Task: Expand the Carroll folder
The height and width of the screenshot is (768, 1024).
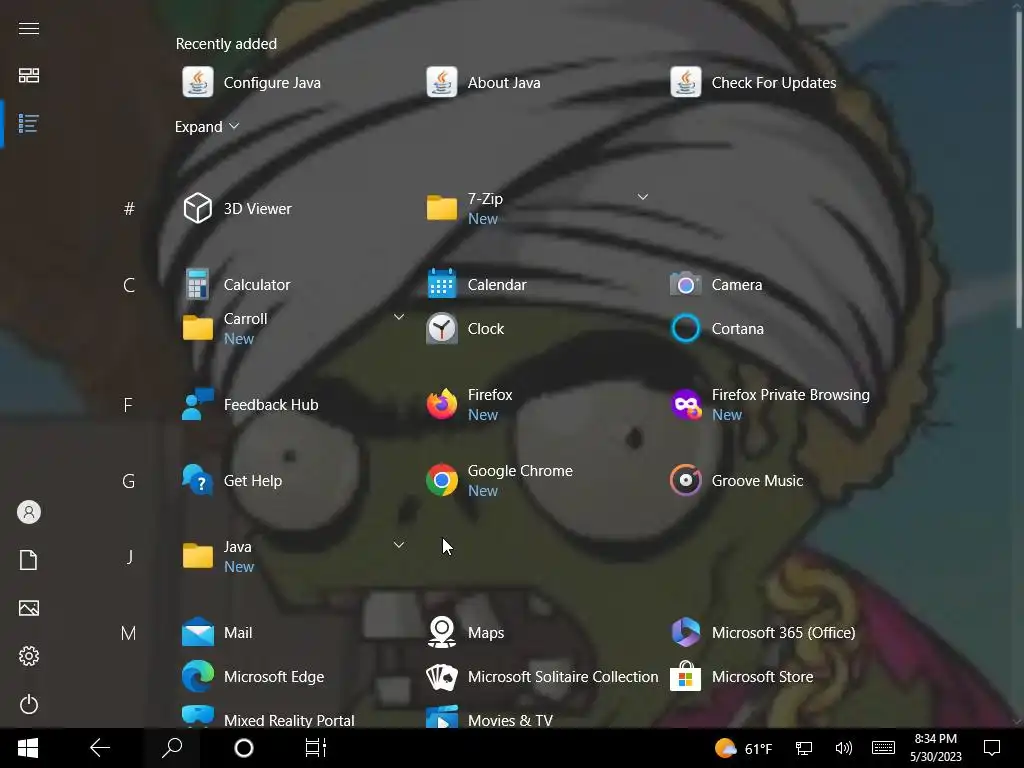Action: pyautogui.click(x=398, y=317)
